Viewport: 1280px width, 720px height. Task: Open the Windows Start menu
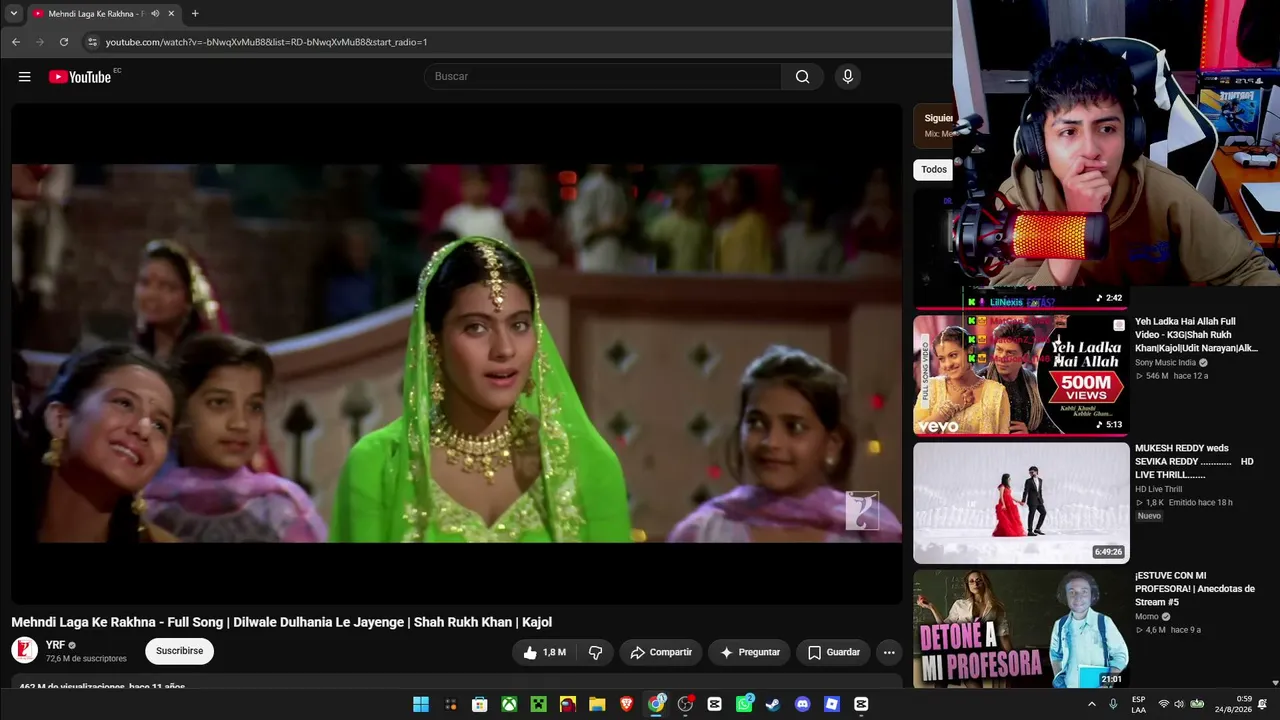pyautogui.click(x=421, y=705)
